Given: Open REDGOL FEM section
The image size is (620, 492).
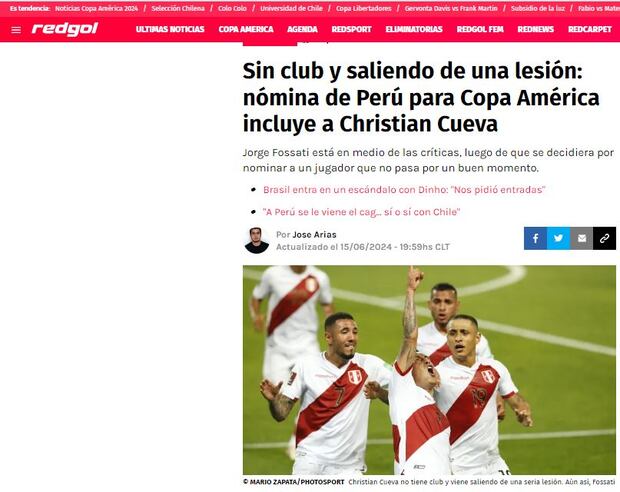Looking at the screenshot, I should pyautogui.click(x=480, y=29).
